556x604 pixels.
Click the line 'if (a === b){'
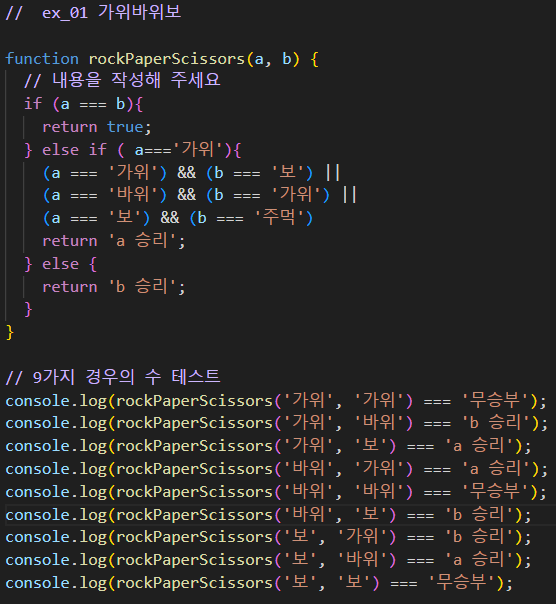[84, 104]
